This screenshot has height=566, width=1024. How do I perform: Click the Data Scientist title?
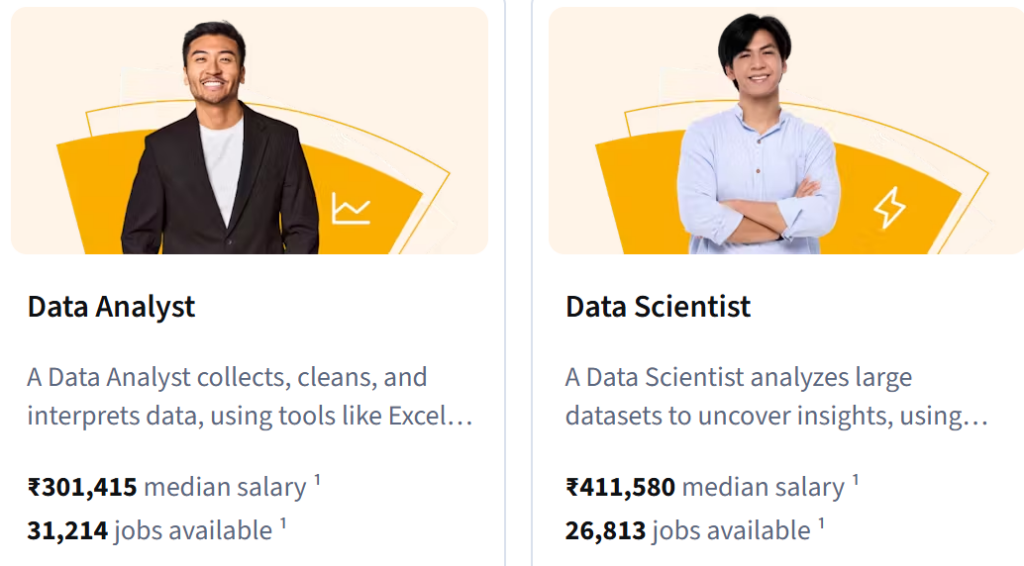[658, 306]
